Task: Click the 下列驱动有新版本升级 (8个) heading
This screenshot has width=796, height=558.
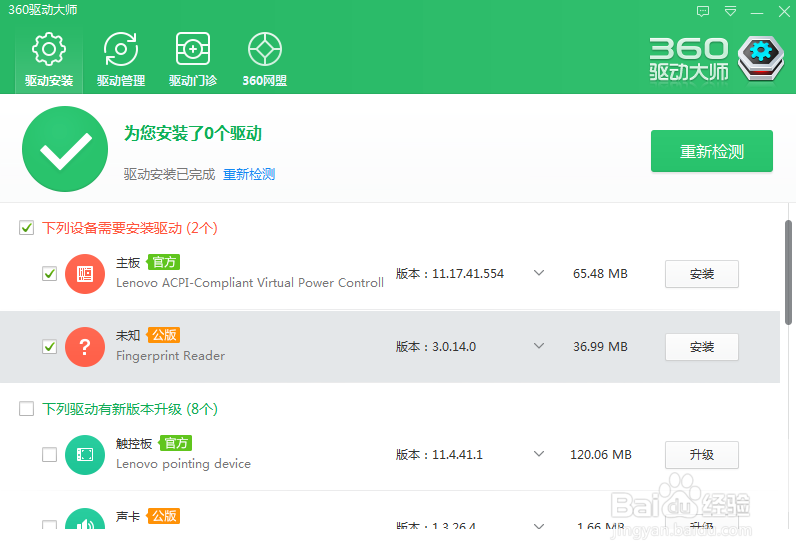Action: 129,409
